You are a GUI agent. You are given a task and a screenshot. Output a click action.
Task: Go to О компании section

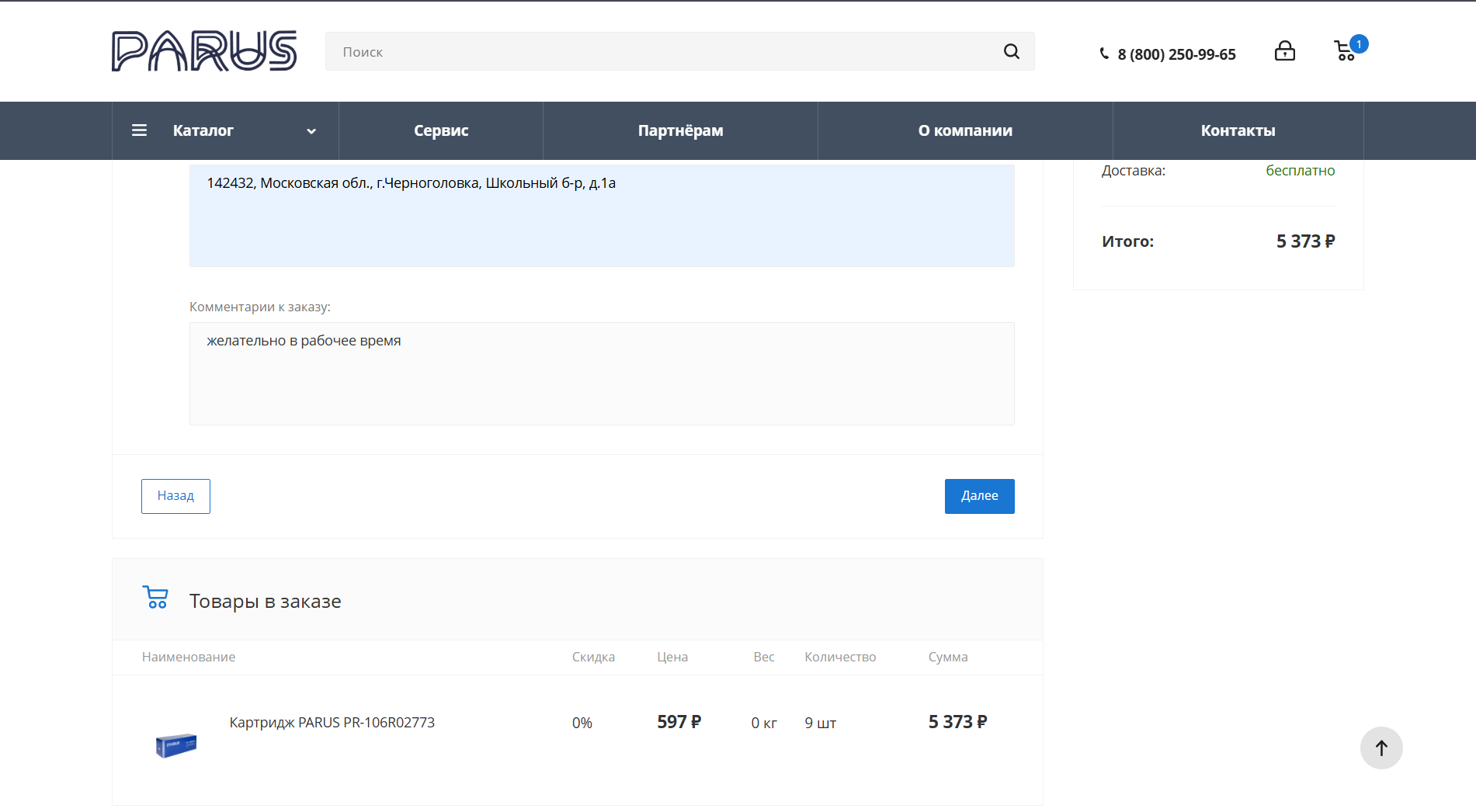point(965,130)
